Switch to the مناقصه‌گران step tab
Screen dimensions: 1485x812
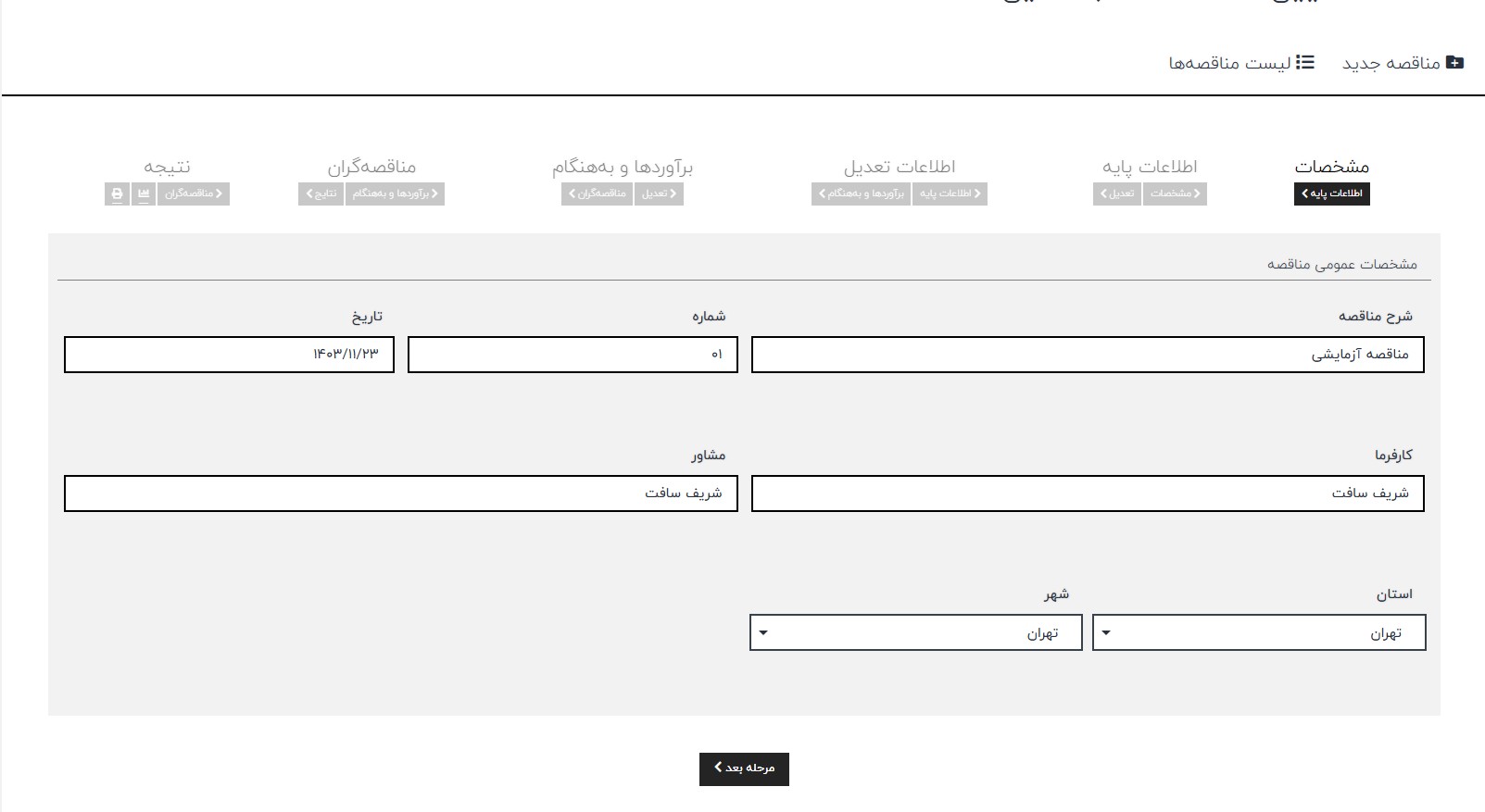371,167
